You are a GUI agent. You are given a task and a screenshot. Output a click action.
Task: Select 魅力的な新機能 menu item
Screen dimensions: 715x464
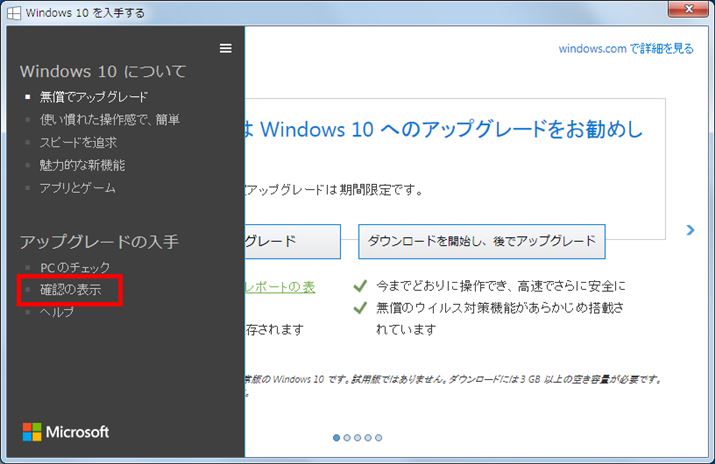82,165
